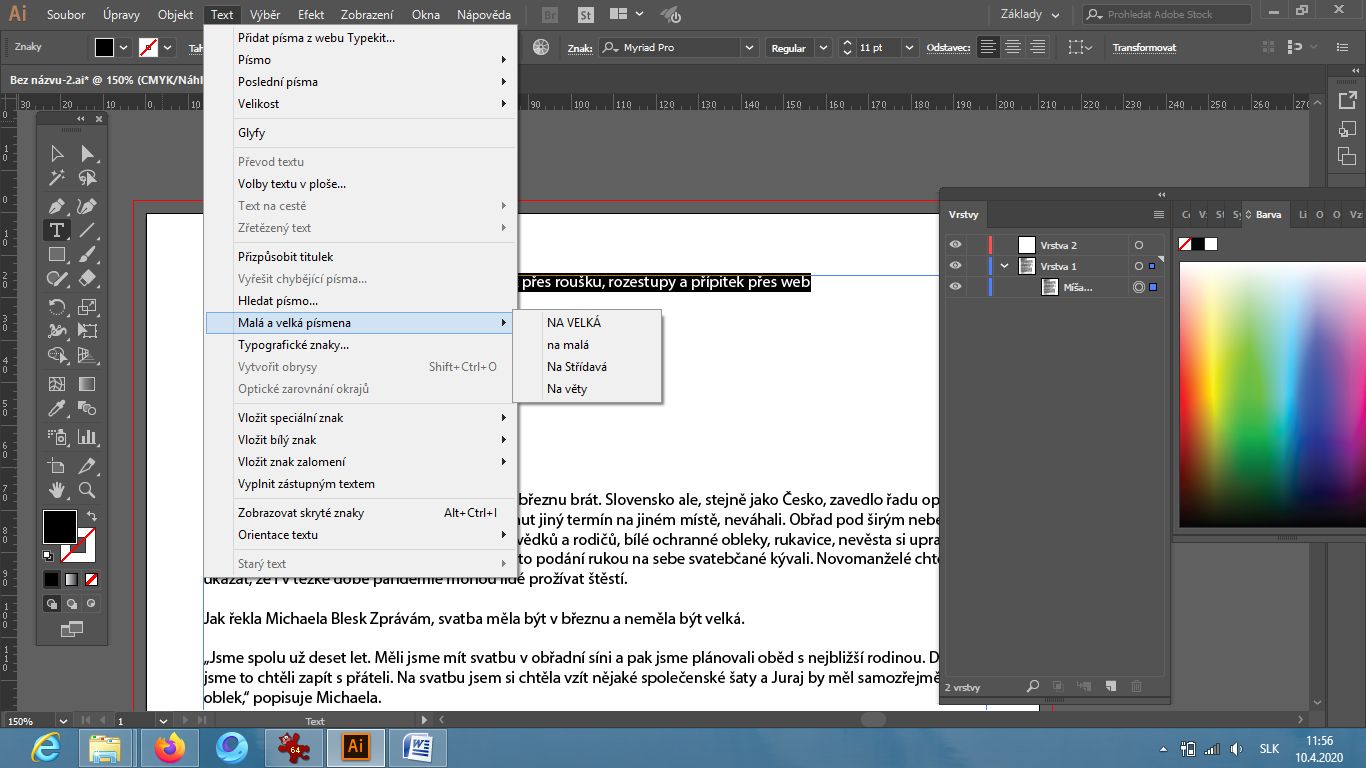This screenshot has height=768, width=1366.
Task: Choose "NA VELKÁ" from the submenu
Action: (573, 323)
